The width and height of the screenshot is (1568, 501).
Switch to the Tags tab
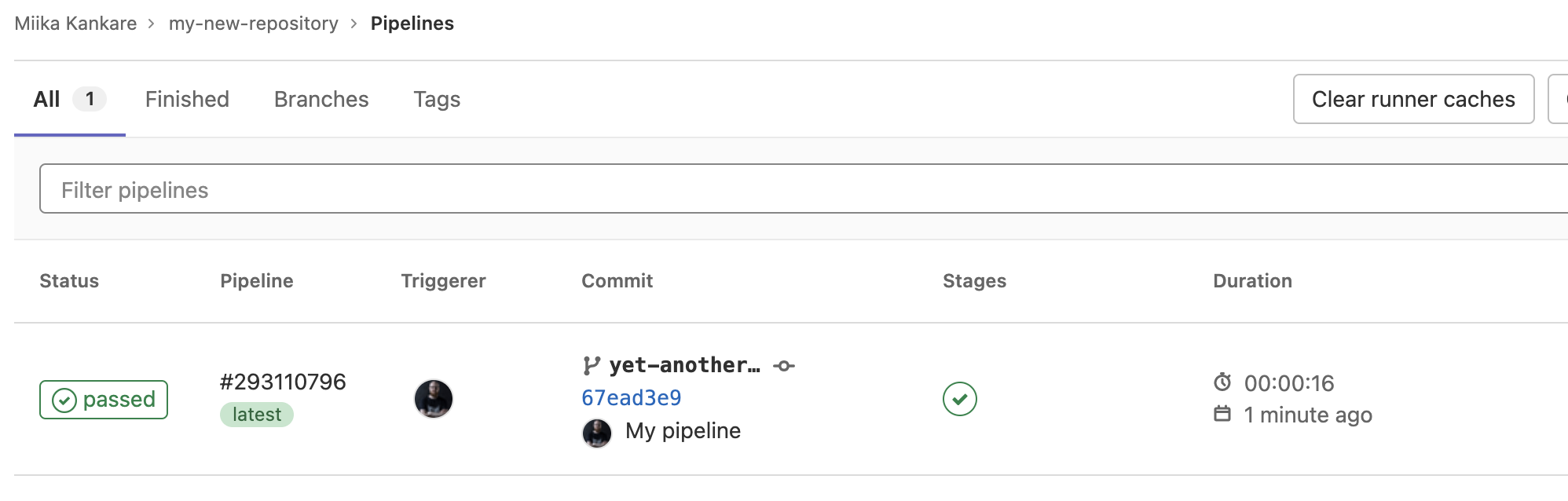pyautogui.click(x=437, y=100)
